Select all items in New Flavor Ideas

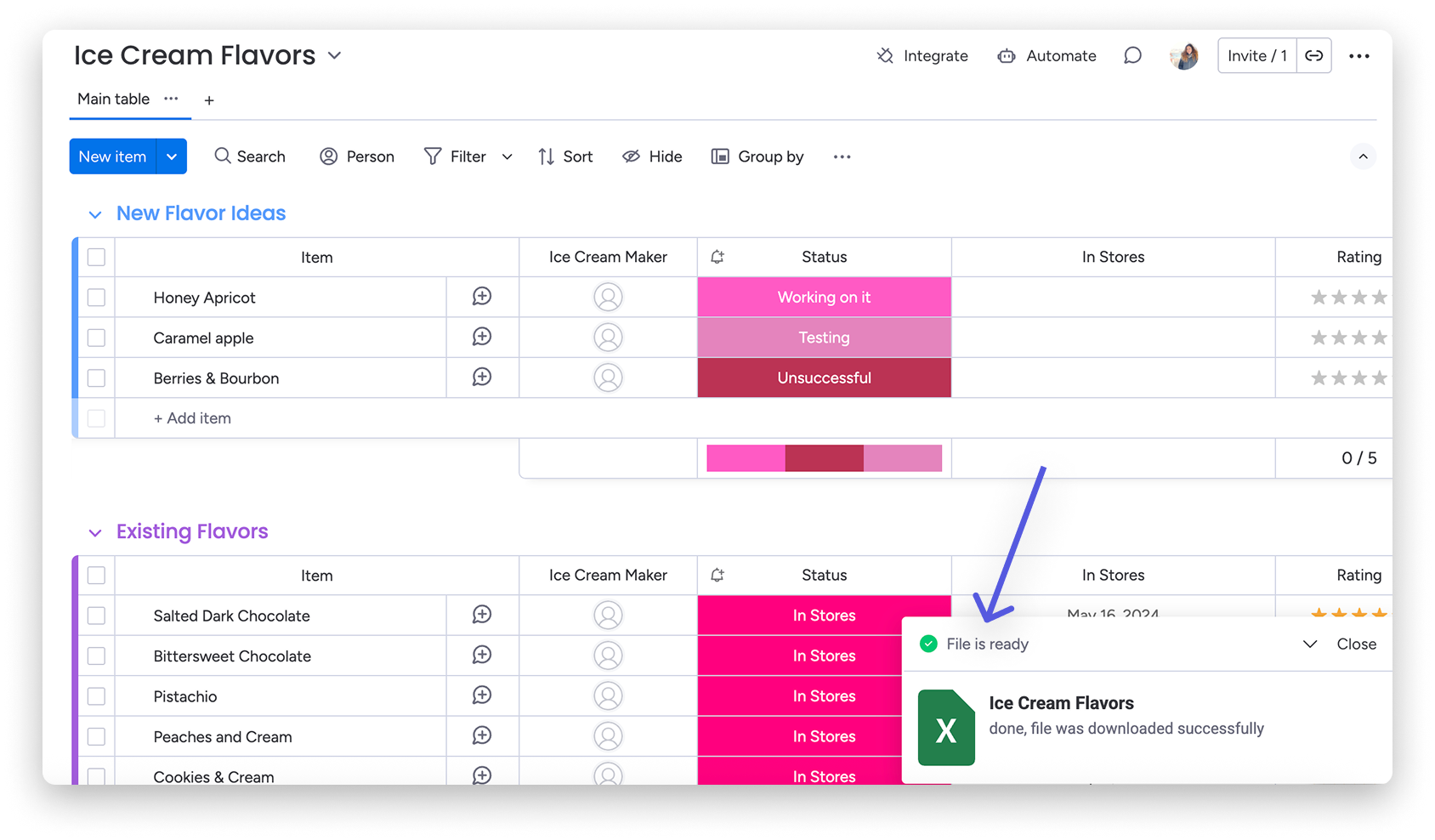pyautogui.click(x=96, y=257)
